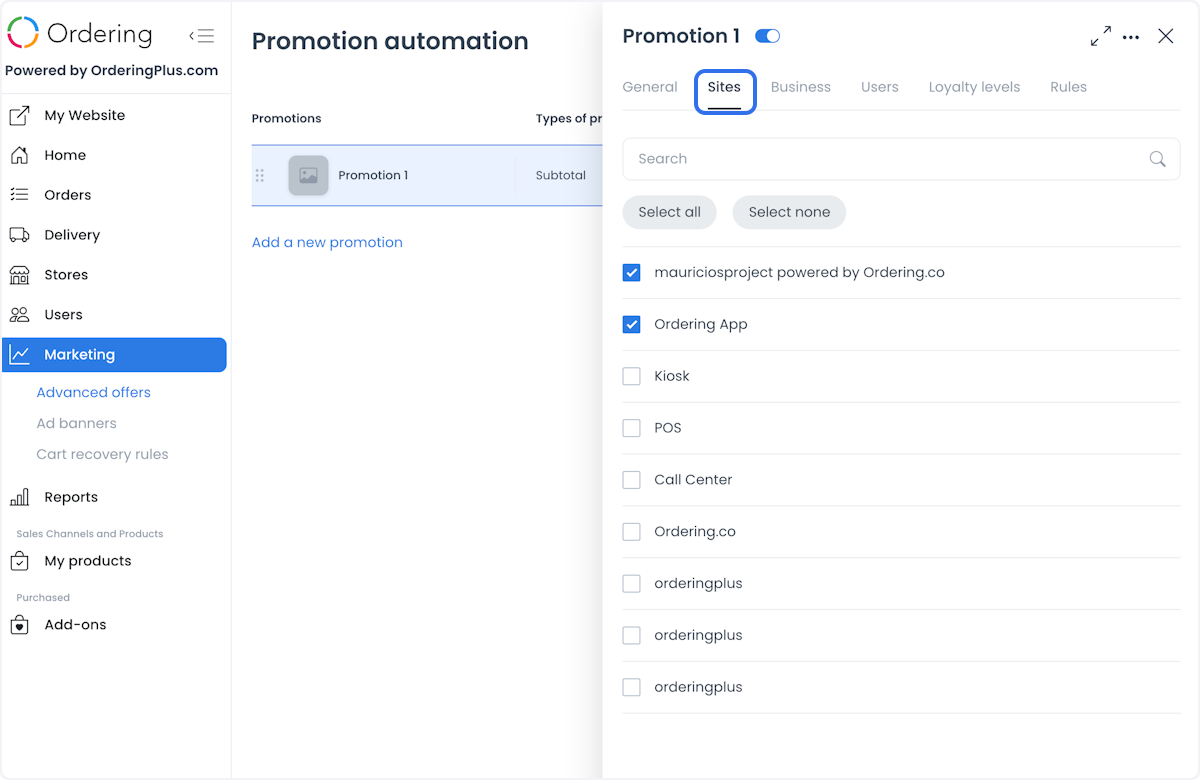Click the Select all button

coord(670,212)
